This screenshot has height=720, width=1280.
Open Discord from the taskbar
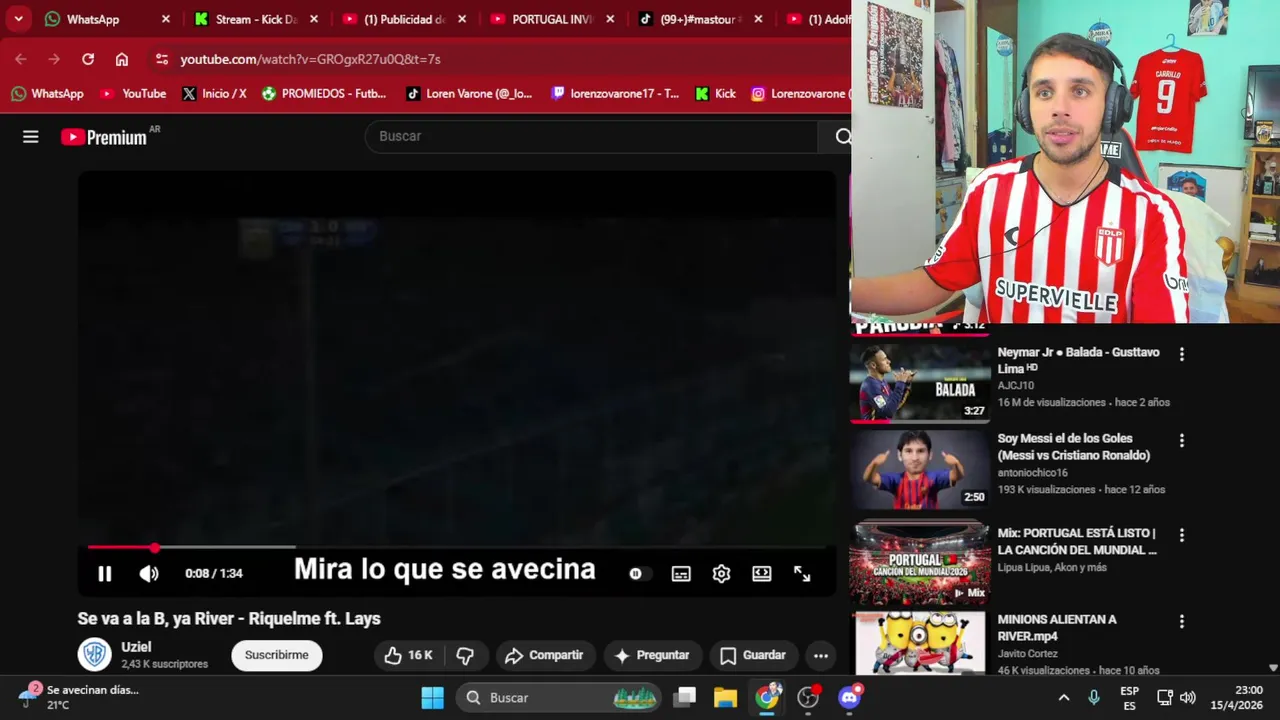click(x=849, y=697)
